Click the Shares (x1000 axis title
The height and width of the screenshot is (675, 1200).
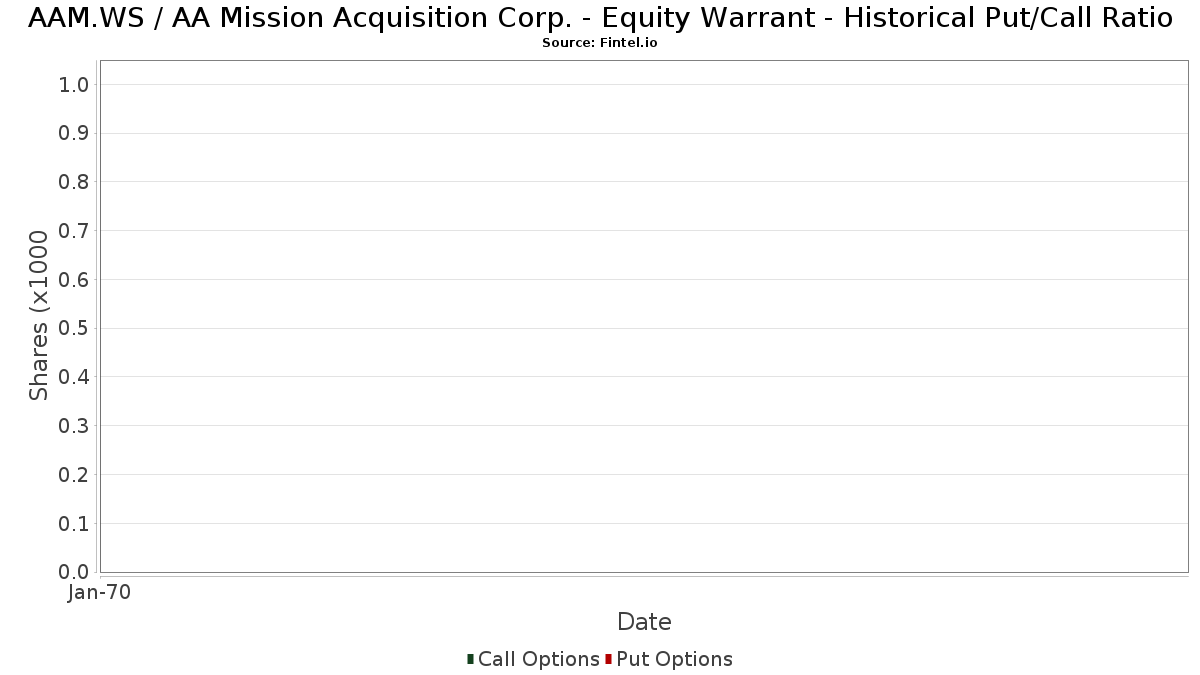(x=39, y=316)
